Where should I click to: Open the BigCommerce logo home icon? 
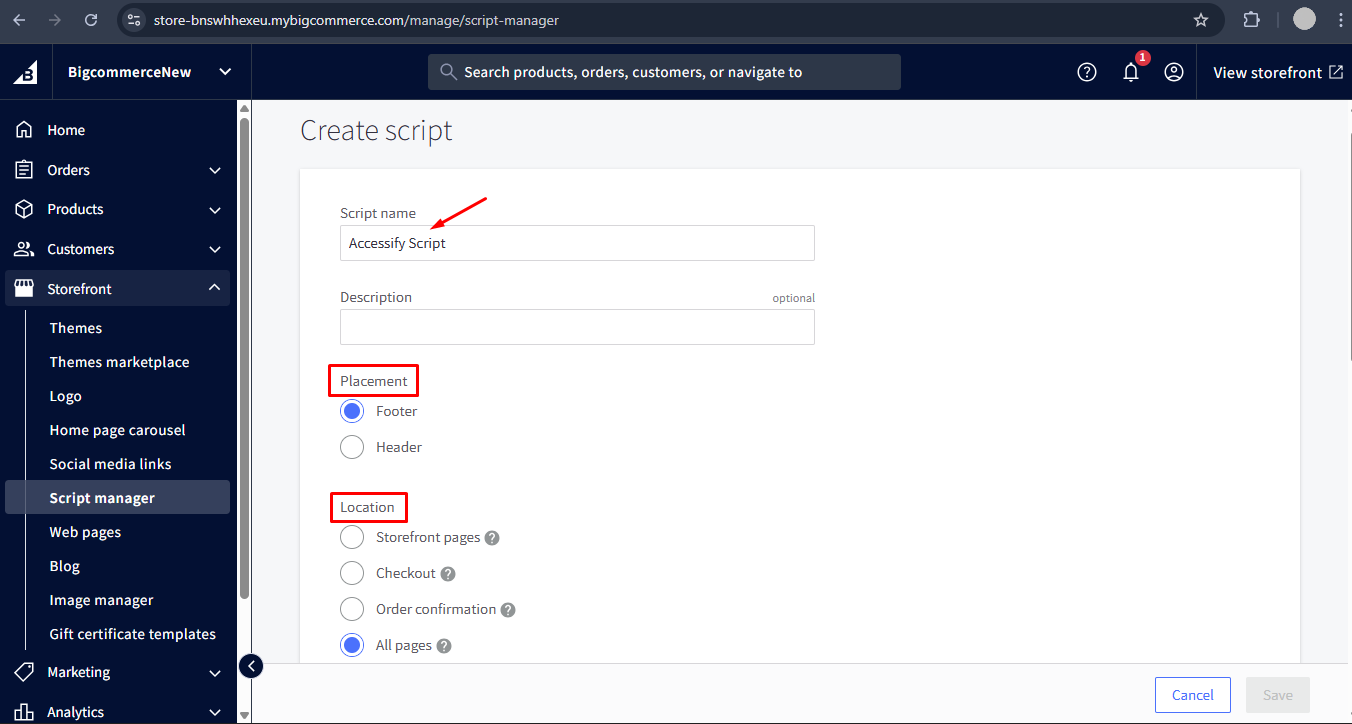pos(23,71)
